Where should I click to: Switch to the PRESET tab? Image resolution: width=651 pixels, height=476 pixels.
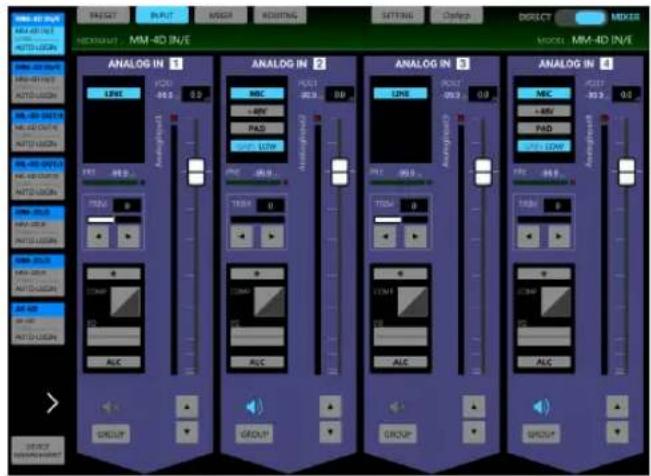pyautogui.click(x=103, y=16)
